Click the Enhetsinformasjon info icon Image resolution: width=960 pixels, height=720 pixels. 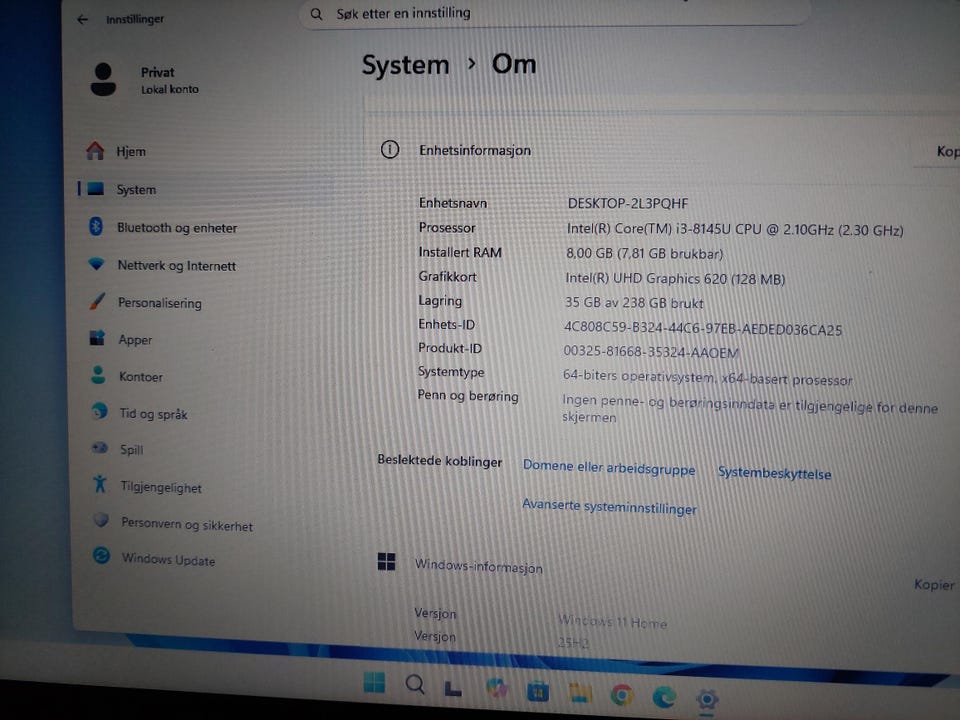390,149
